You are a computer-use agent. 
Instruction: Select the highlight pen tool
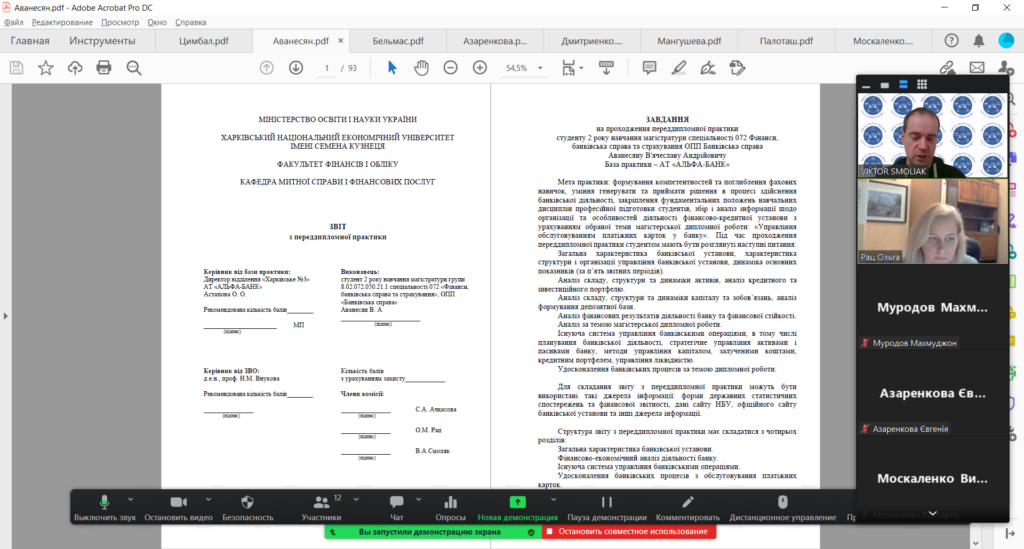pyautogui.click(x=679, y=68)
